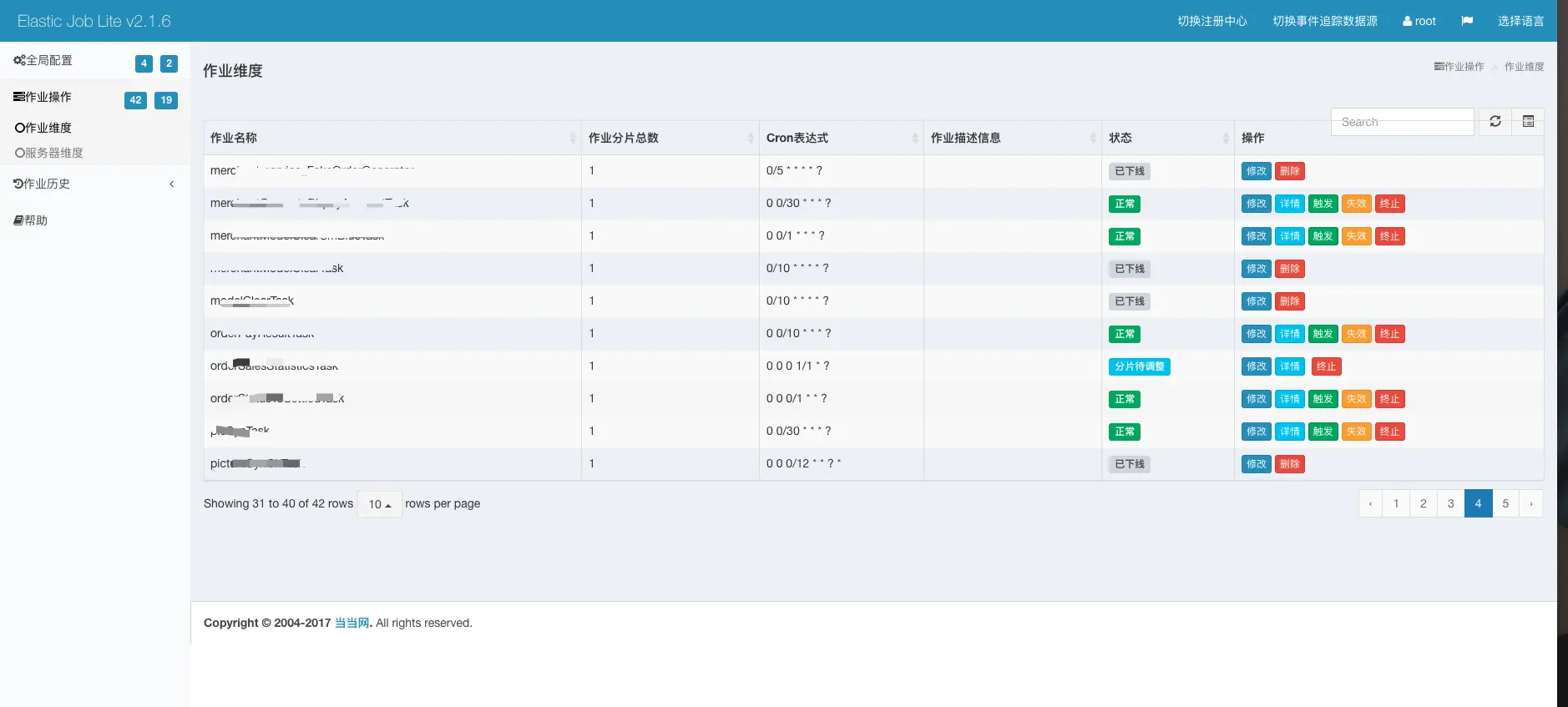Go to page 3
This screenshot has width=1568, height=707.
[x=1450, y=503]
